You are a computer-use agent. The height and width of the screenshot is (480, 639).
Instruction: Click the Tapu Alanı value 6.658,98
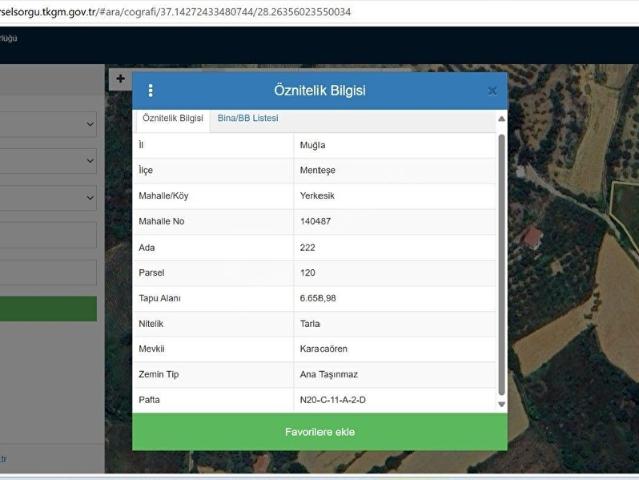pos(318,298)
